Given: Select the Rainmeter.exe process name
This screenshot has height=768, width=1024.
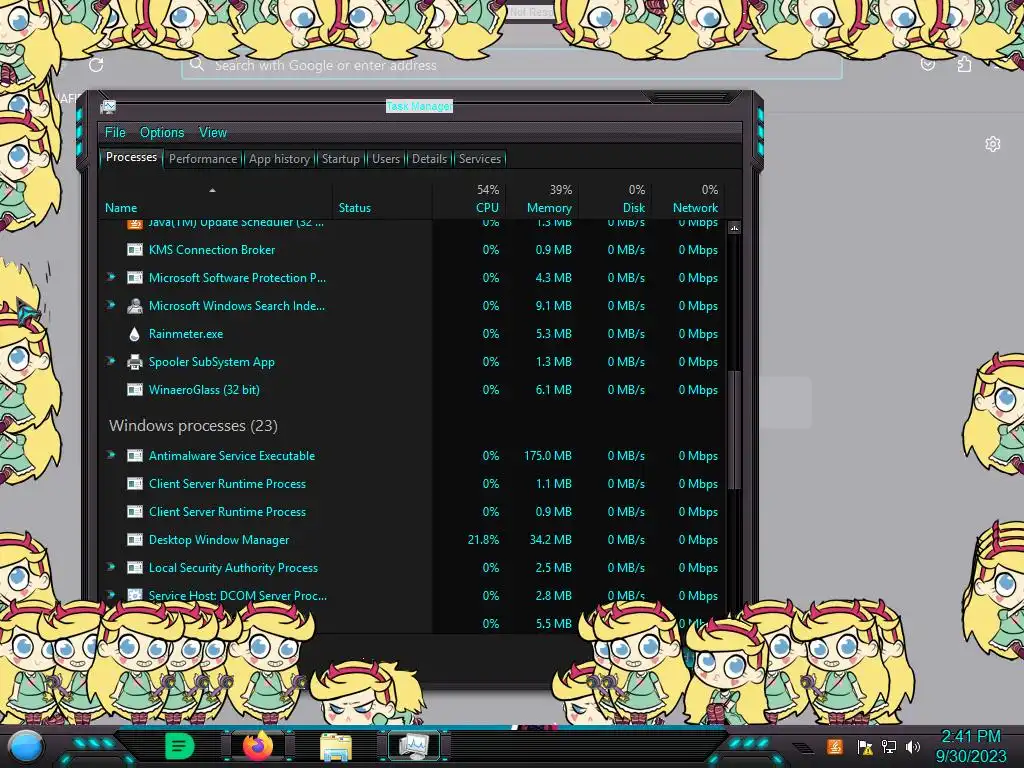Looking at the screenshot, I should [185, 334].
